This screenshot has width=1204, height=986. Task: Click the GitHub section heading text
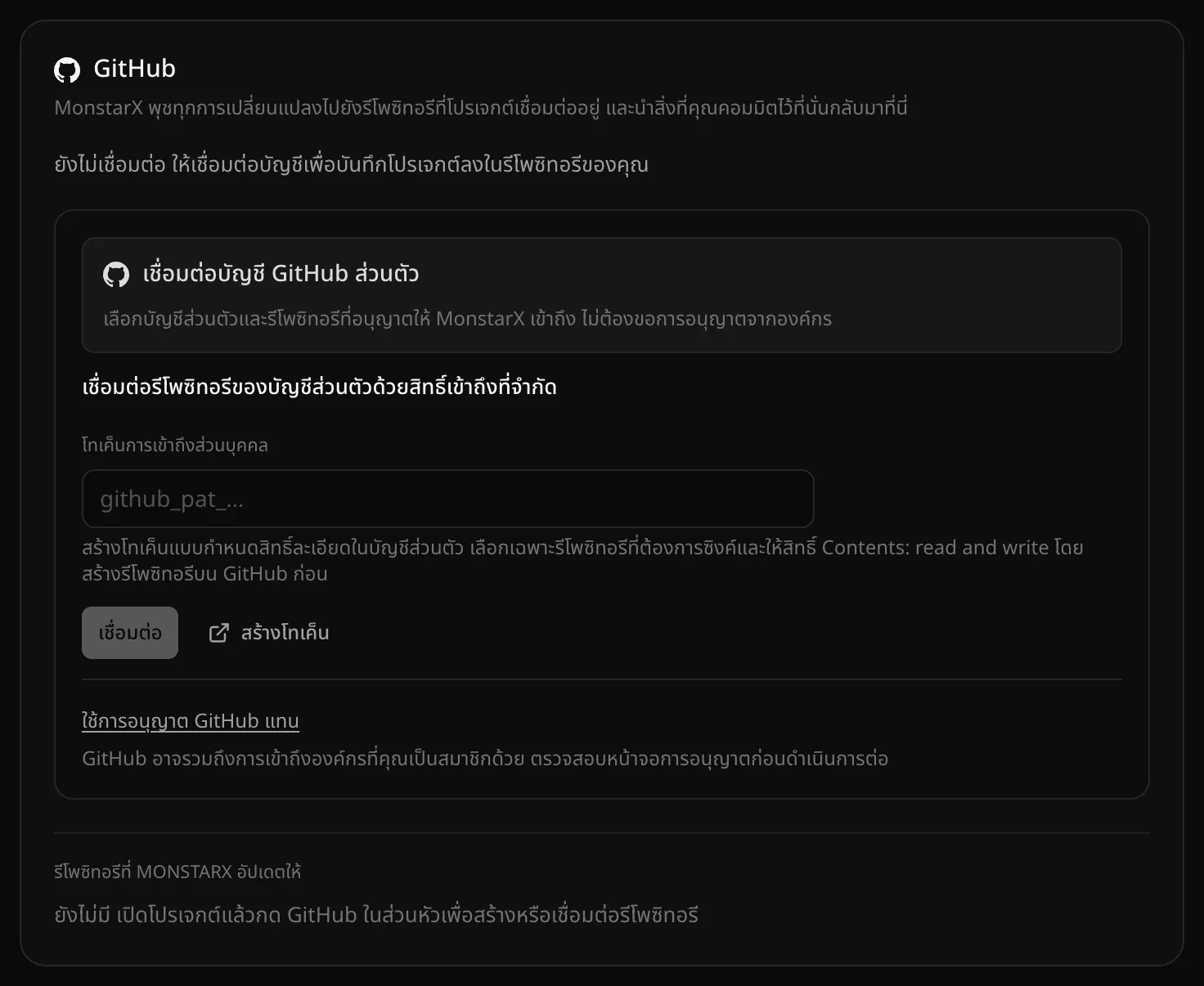(x=135, y=69)
